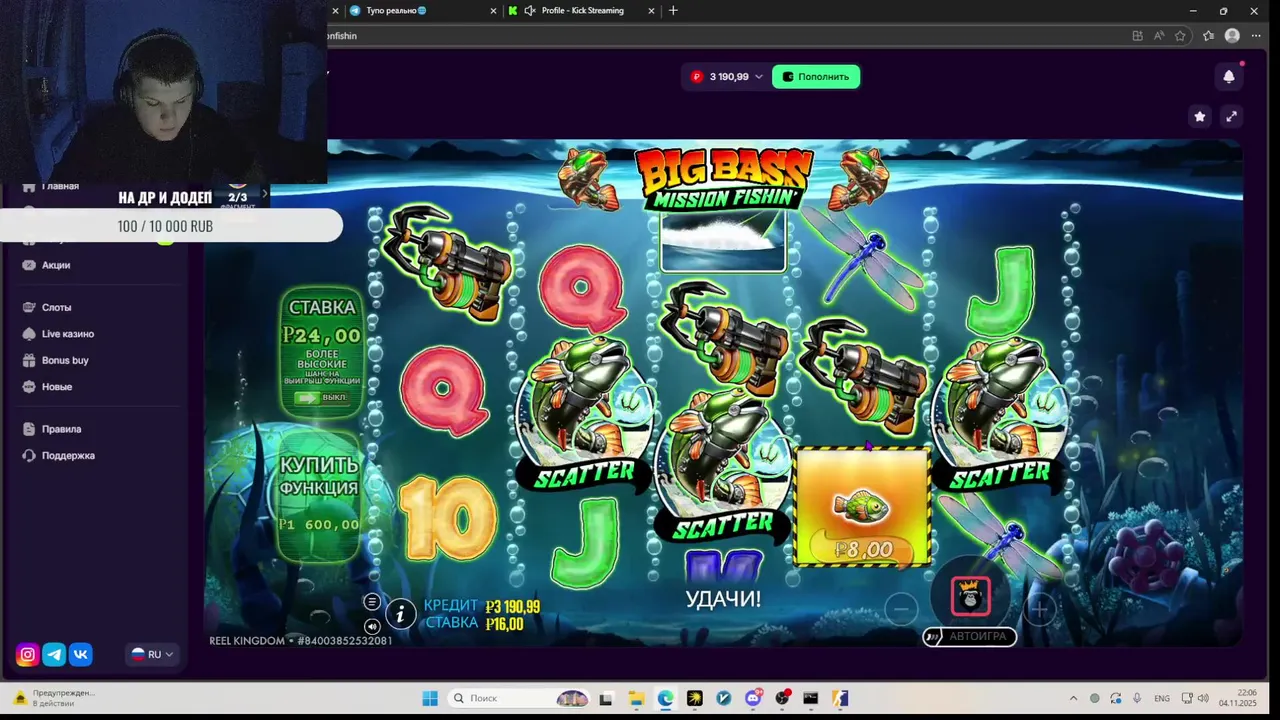
Task: Show hidden system tray icons chevron
Action: point(1073,698)
